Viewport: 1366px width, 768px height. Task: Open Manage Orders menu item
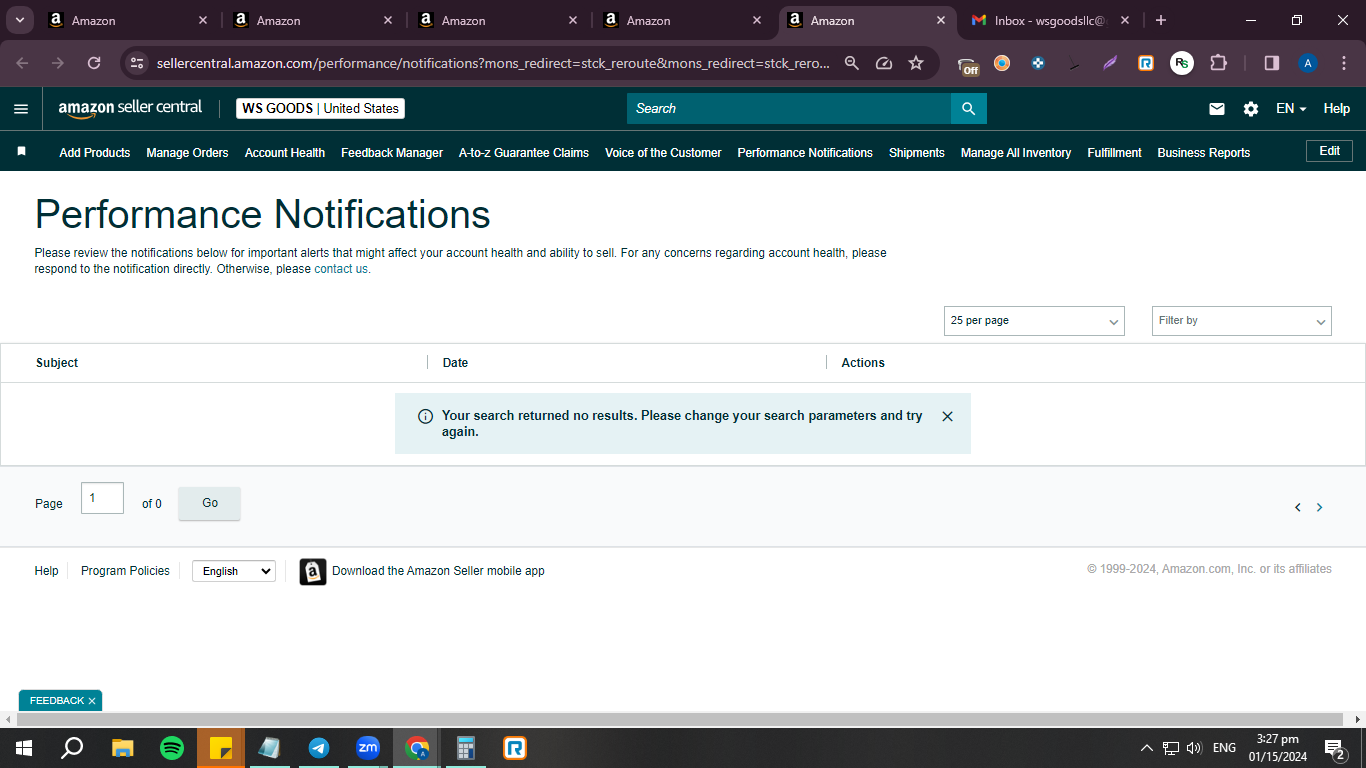(x=187, y=153)
